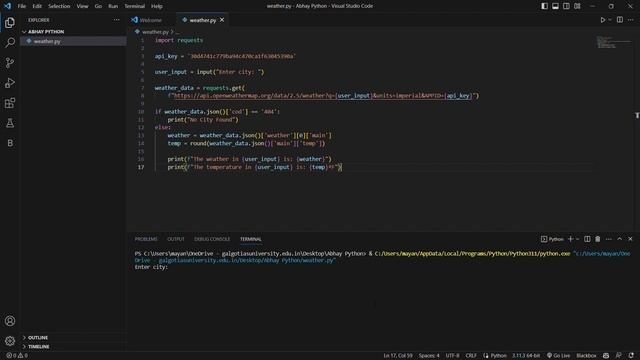Open the View menu
This screenshot has width=640, height=360.
click(82, 6)
